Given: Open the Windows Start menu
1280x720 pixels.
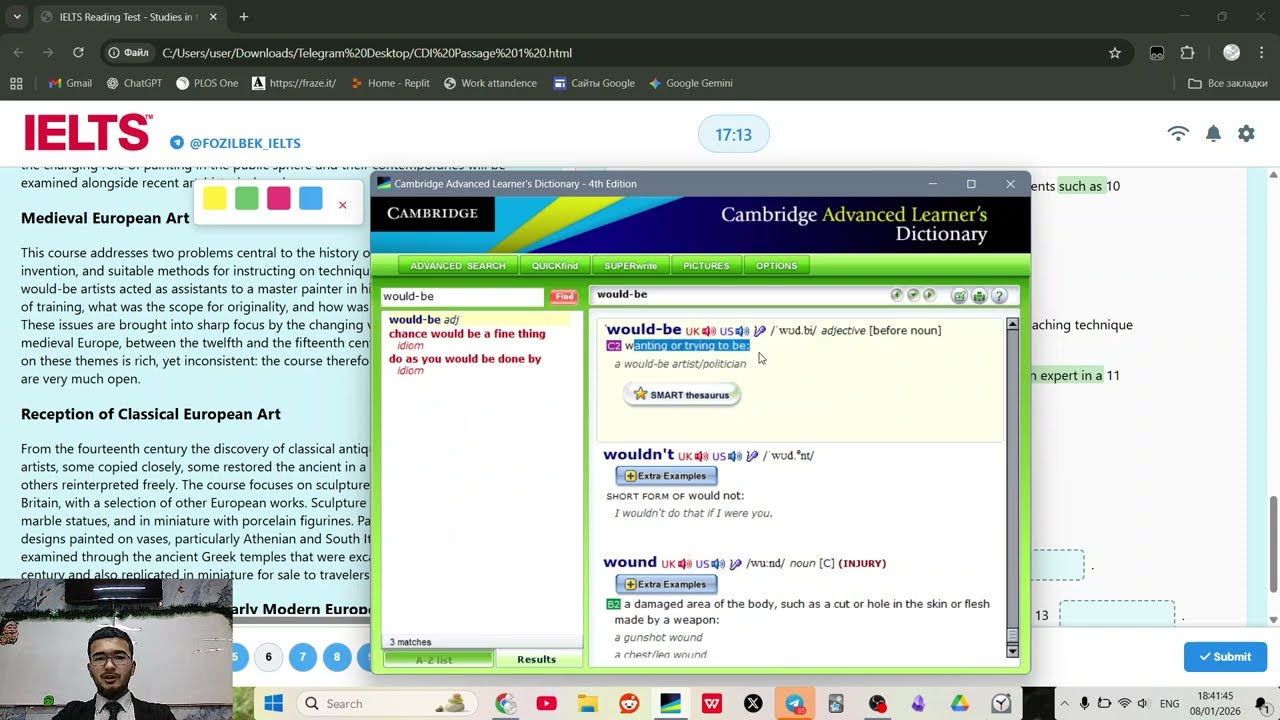Looking at the screenshot, I should [273, 704].
